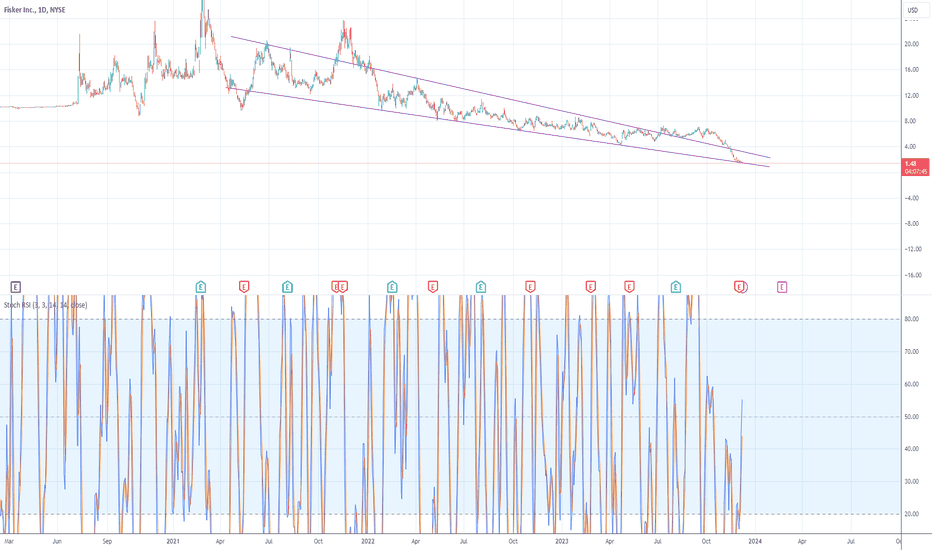Click the 2022 label on the time axis
The image size is (932, 550).
tap(368, 542)
